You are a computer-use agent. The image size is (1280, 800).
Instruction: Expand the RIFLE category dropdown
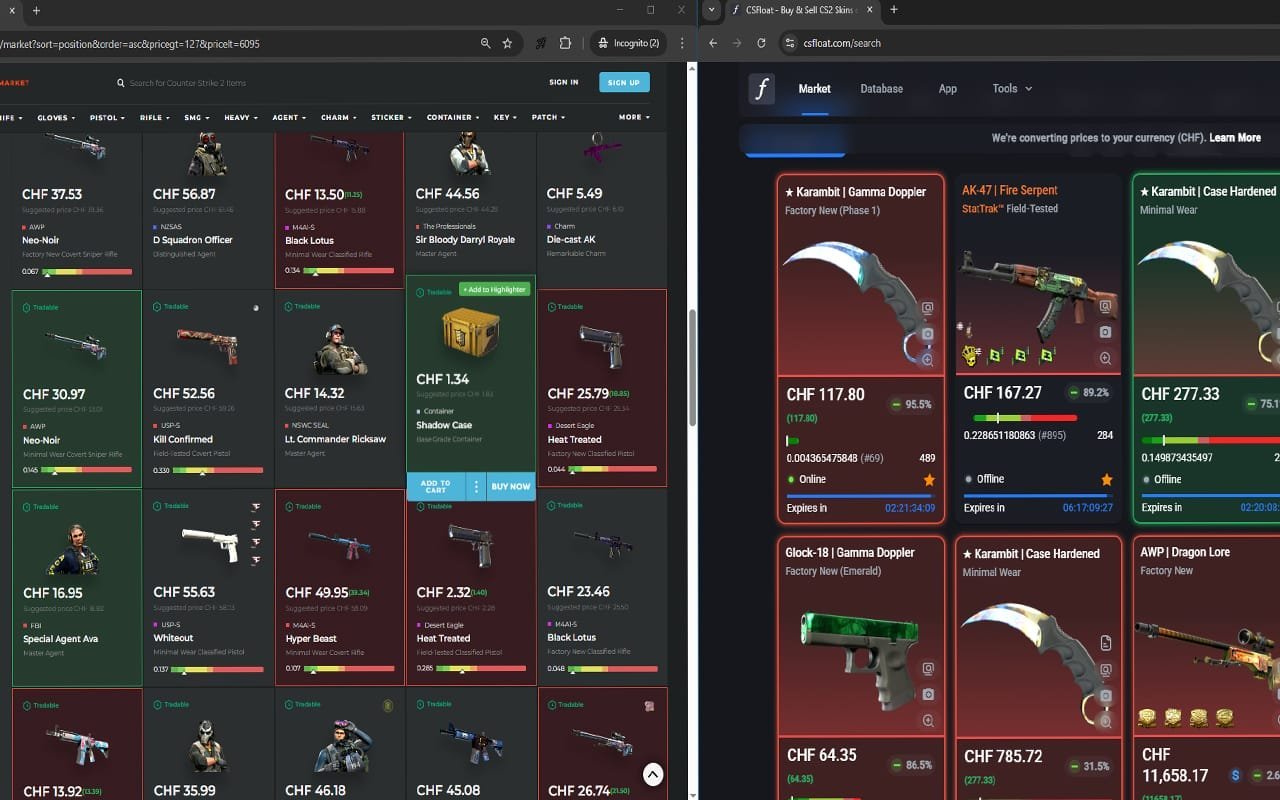pos(154,118)
